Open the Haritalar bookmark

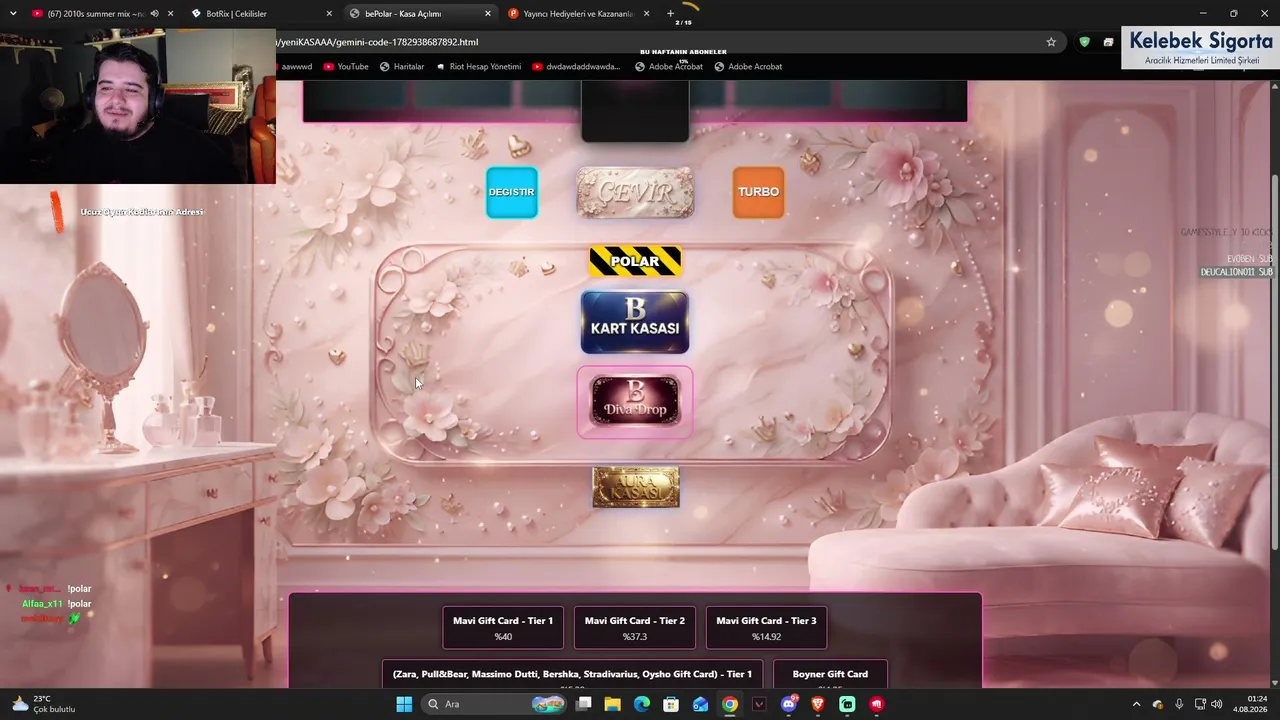402,67
